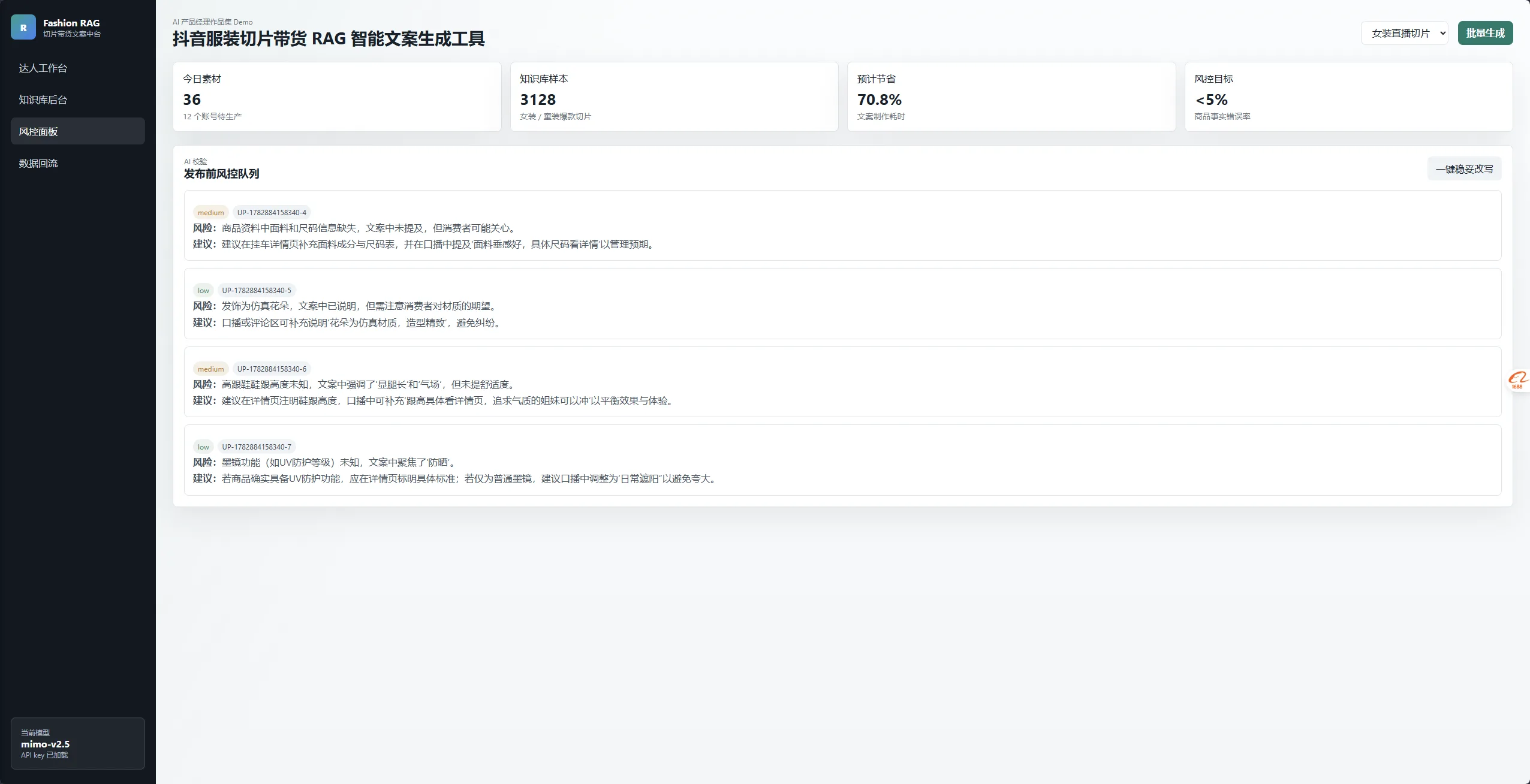Click the risk text about 面料和尺码信息缺失
The width and height of the screenshot is (1530, 784).
click(x=356, y=228)
